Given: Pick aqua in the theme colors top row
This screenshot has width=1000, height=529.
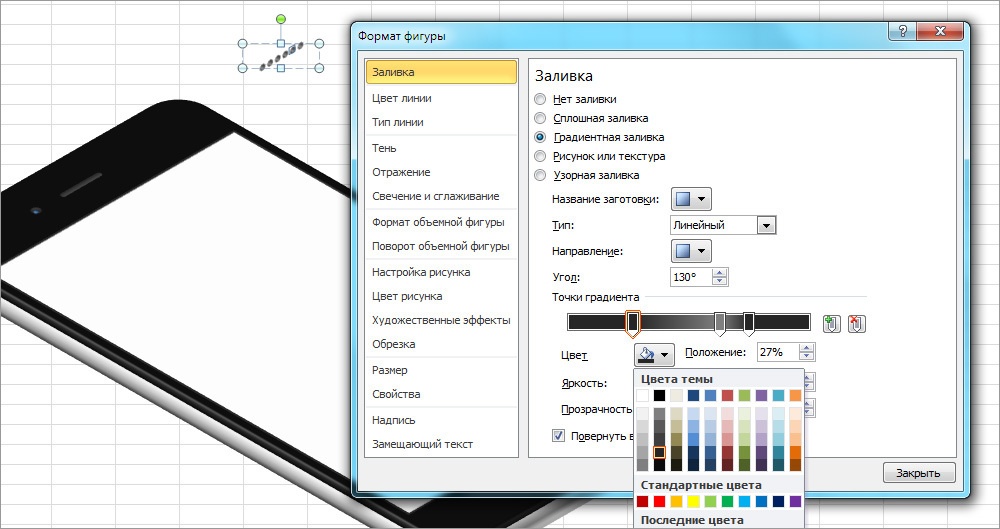Looking at the screenshot, I should (779, 395).
